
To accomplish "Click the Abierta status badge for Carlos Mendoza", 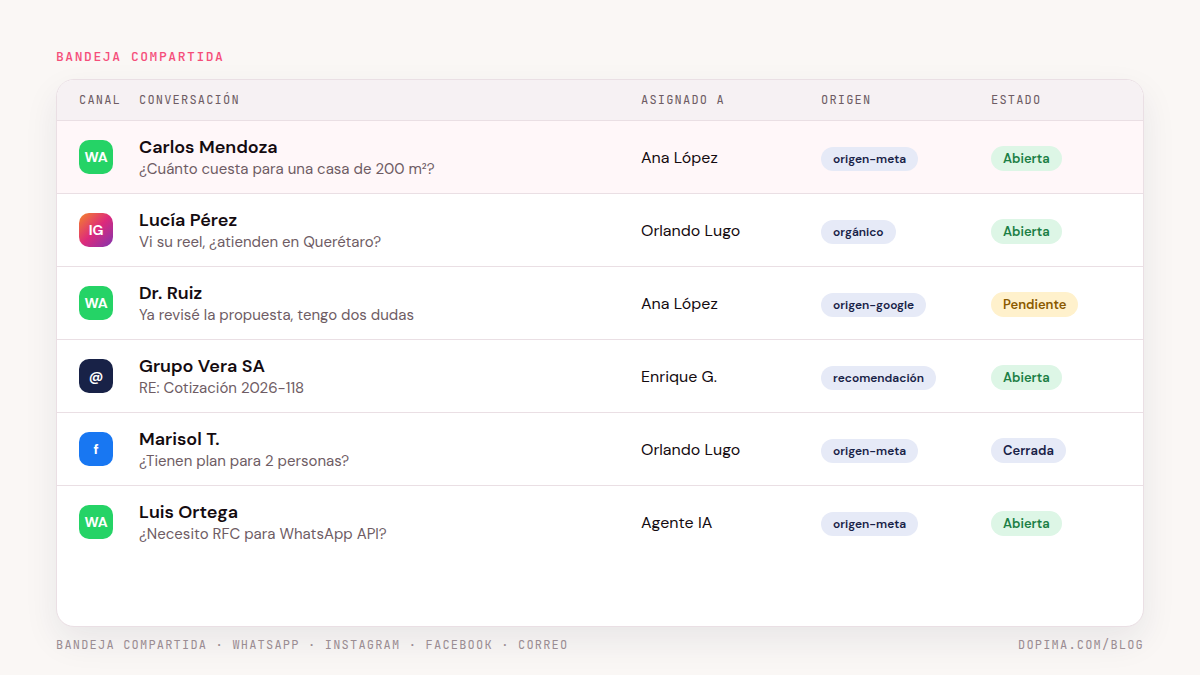I will point(1026,158).
